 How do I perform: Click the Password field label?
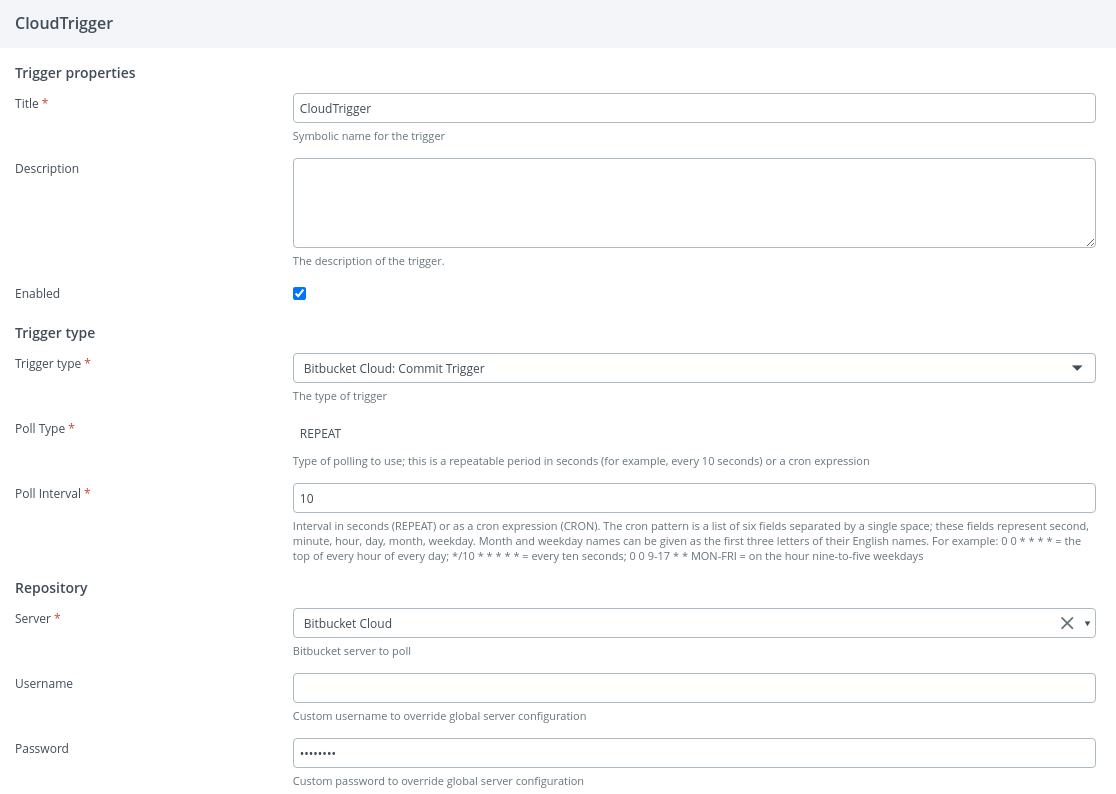tap(42, 749)
